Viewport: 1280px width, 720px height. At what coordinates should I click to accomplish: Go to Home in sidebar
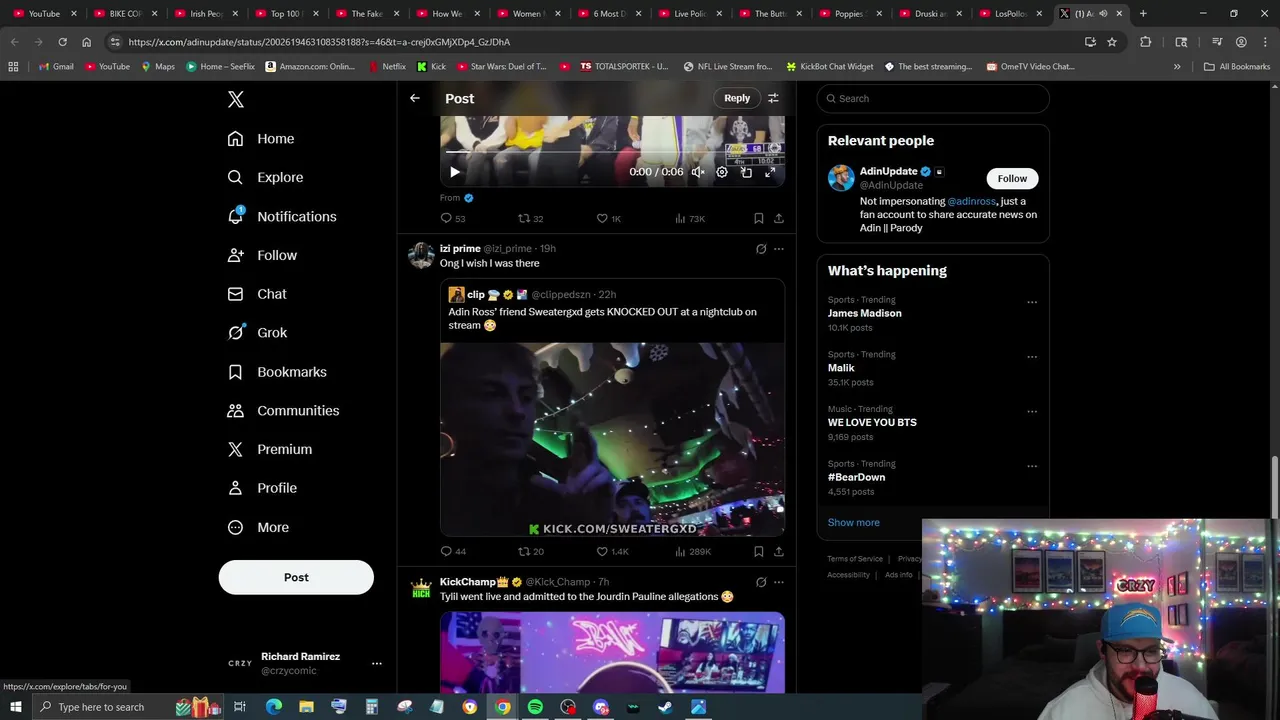[261, 139]
